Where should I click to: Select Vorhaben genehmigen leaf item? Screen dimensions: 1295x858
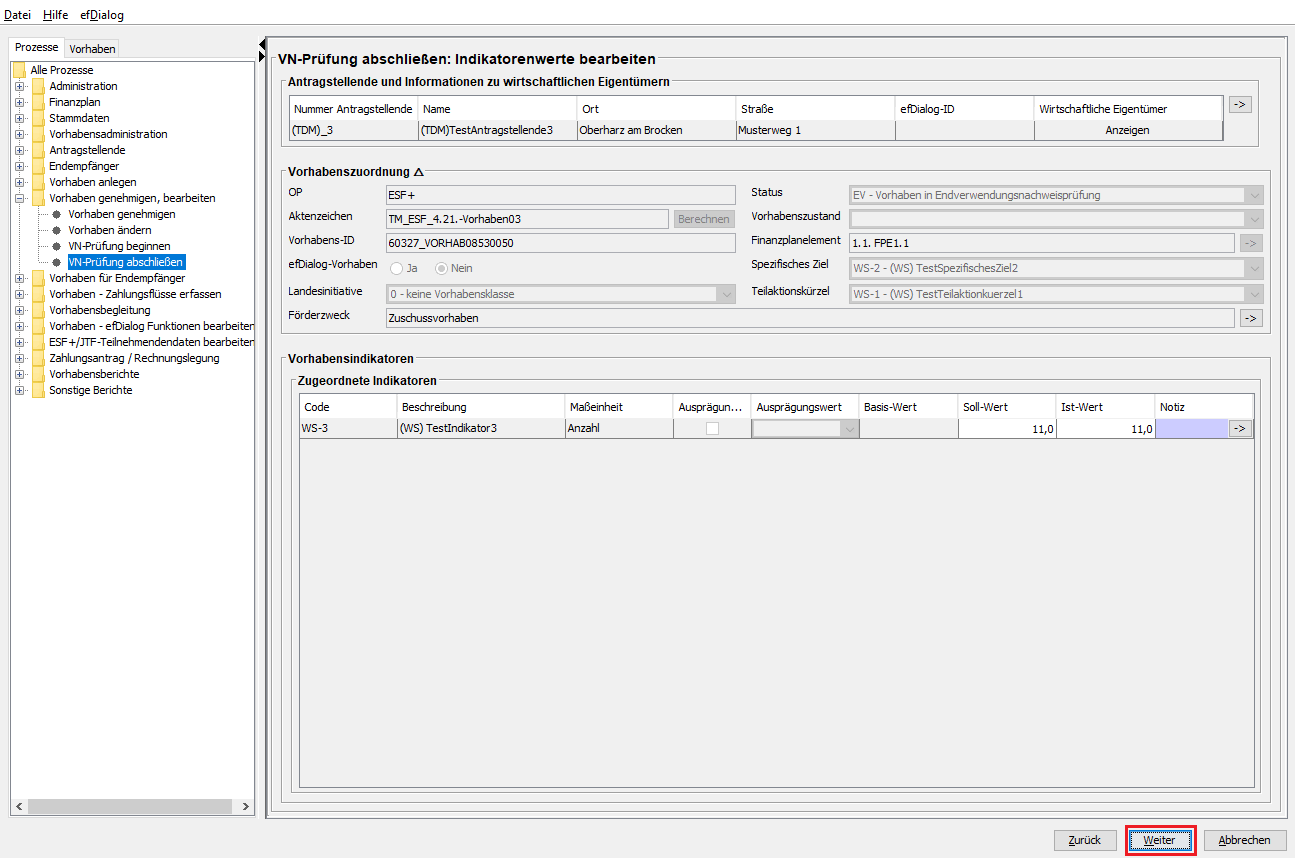tap(122, 214)
